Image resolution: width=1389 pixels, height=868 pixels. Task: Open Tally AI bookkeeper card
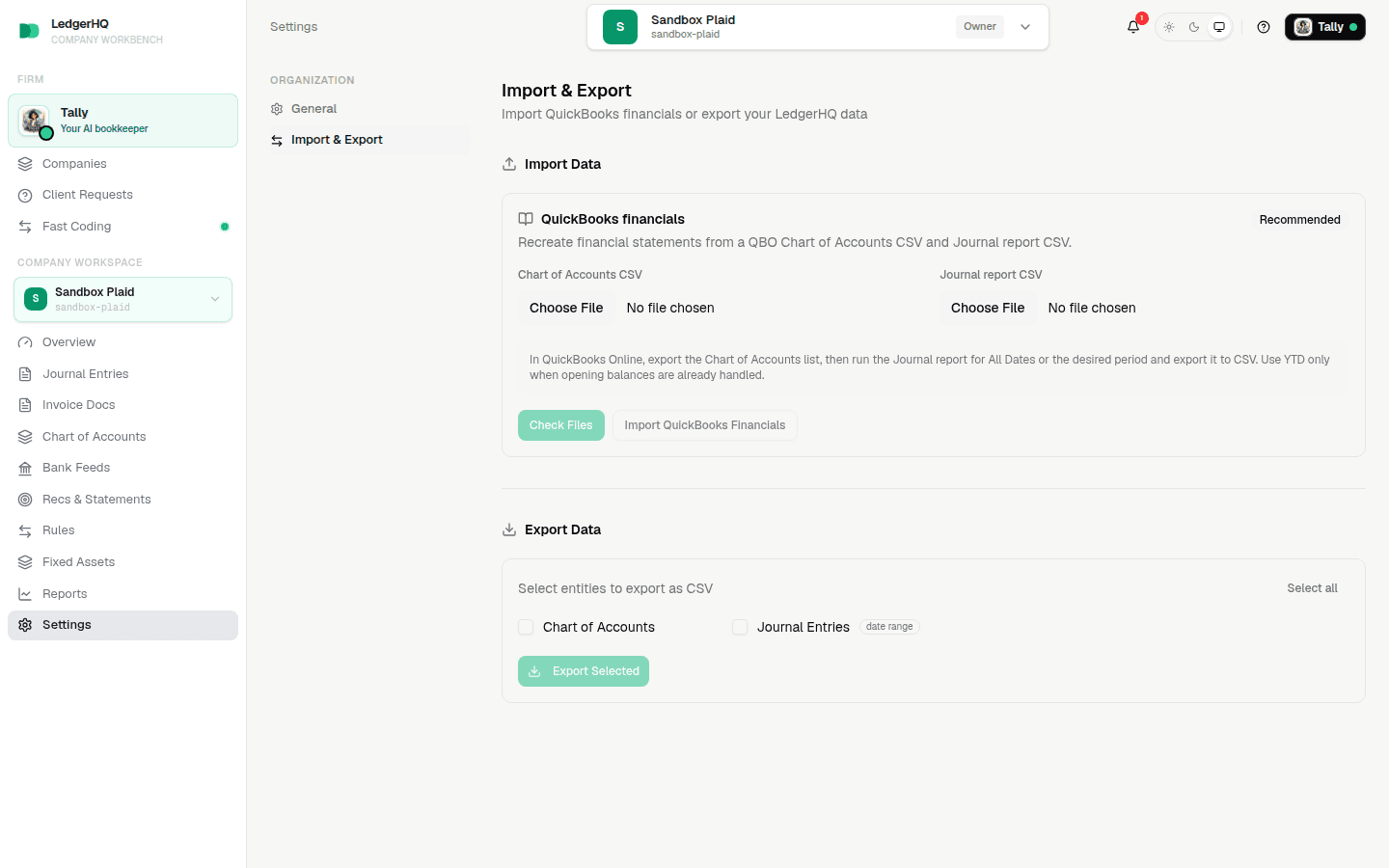(x=123, y=121)
